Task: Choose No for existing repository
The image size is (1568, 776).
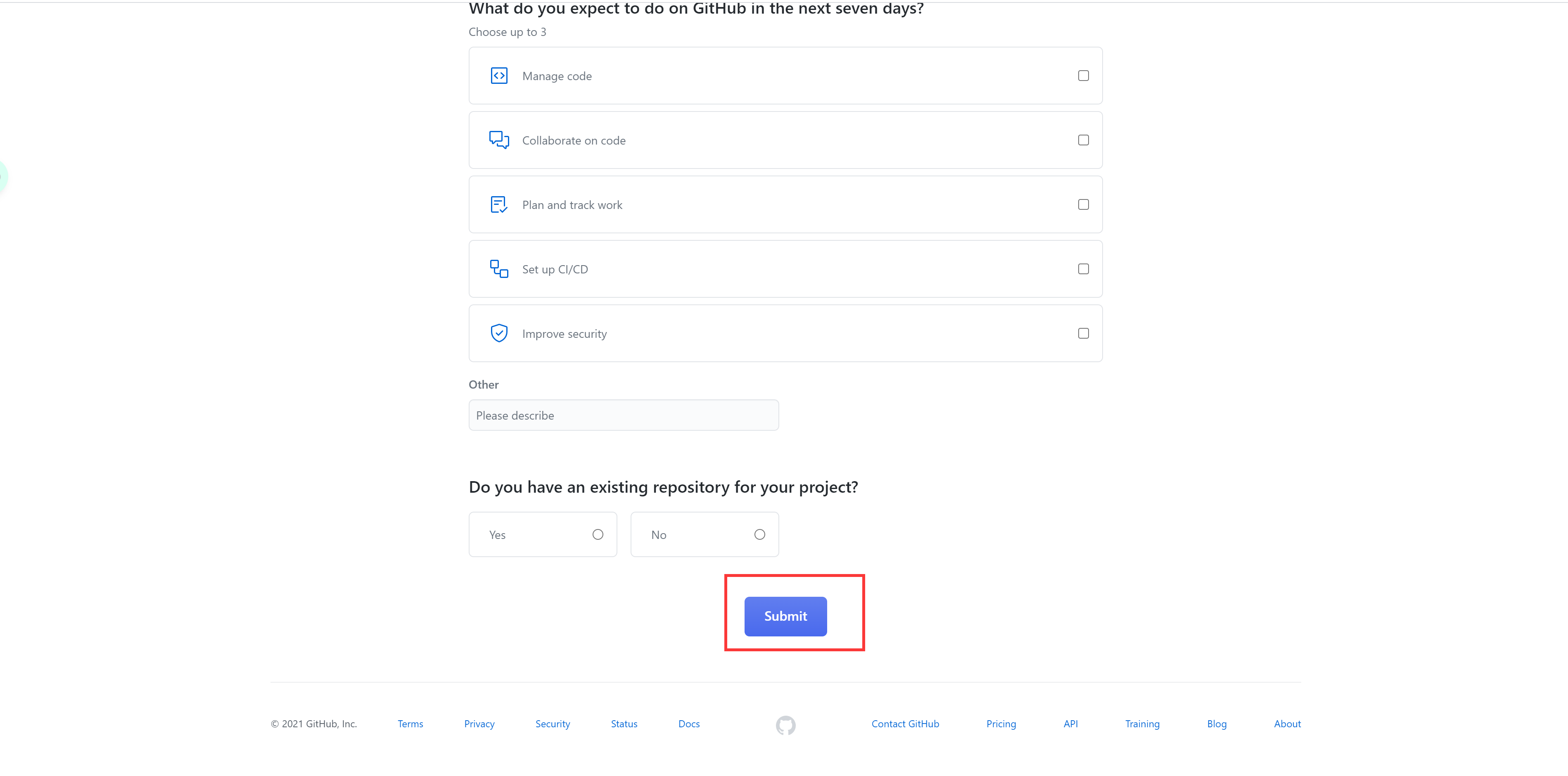Action: [x=759, y=534]
